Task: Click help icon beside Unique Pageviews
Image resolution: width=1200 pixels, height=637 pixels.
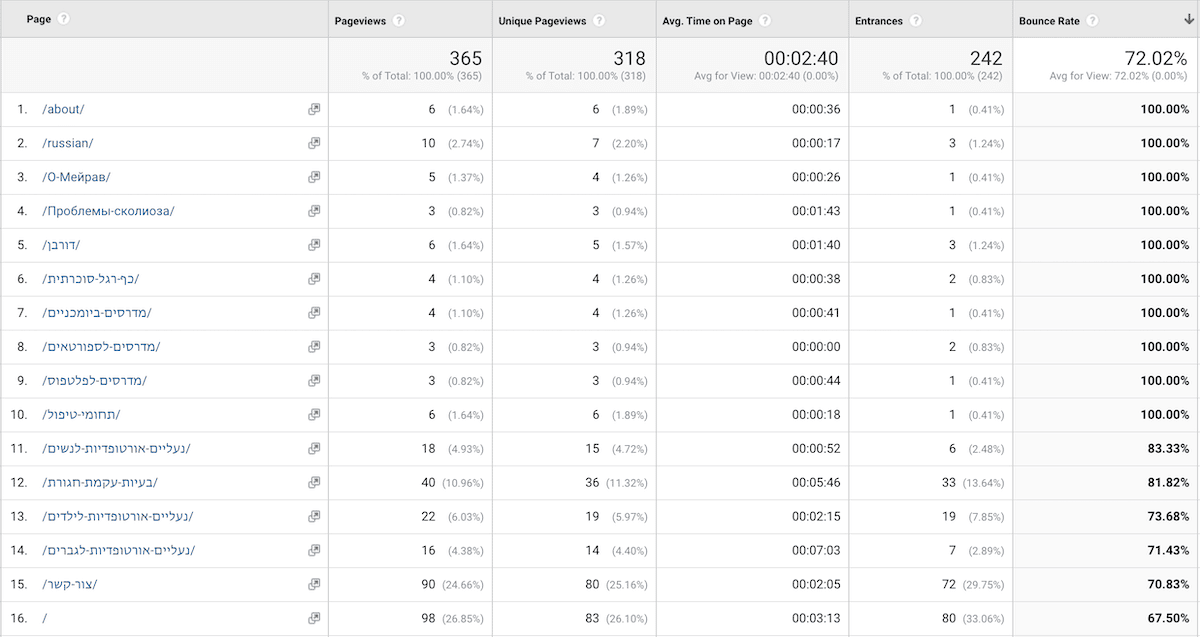Action: pos(599,20)
